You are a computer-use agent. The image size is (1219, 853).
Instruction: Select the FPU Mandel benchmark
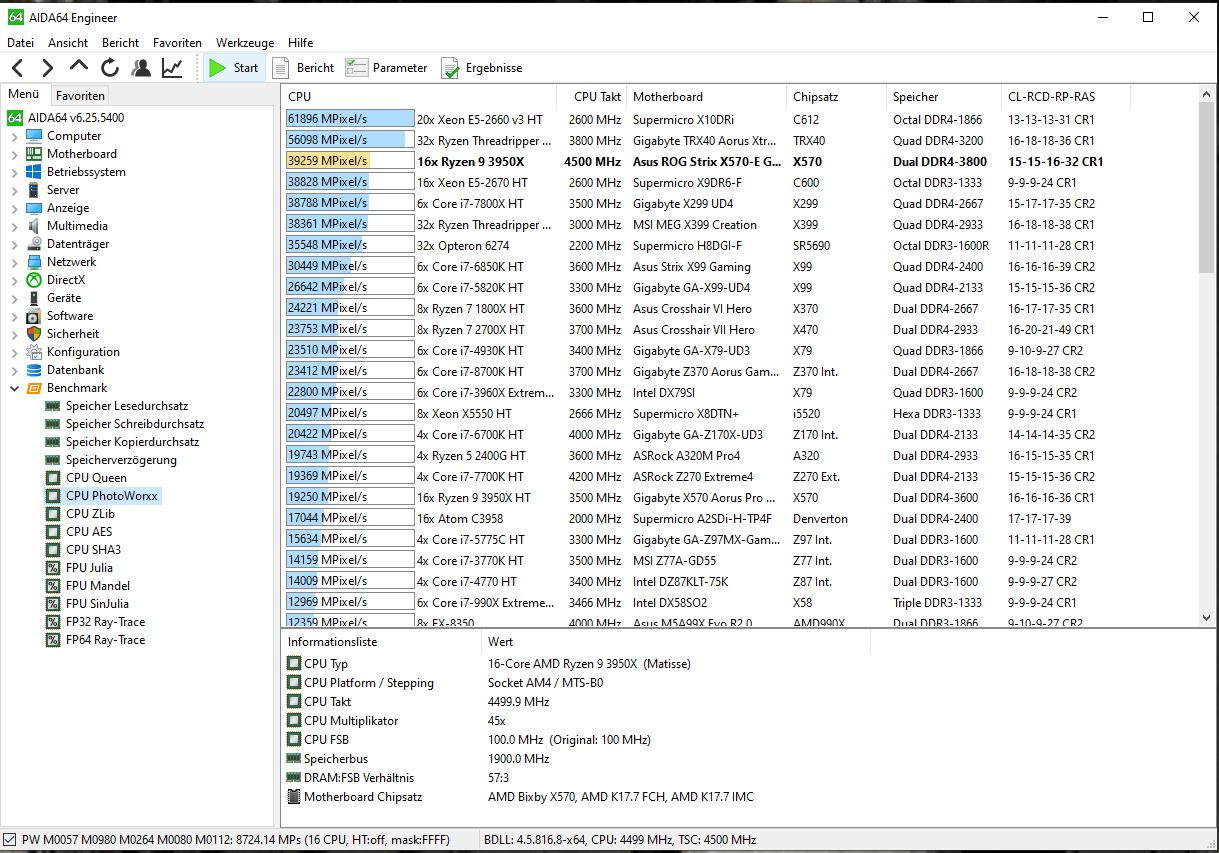tap(98, 586)
